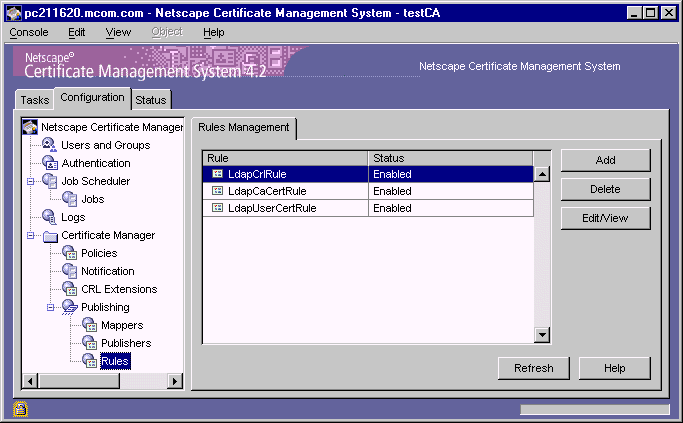Screen dimensions: 683x423
Task: Open the Console menu
Action: coord(29,32)
